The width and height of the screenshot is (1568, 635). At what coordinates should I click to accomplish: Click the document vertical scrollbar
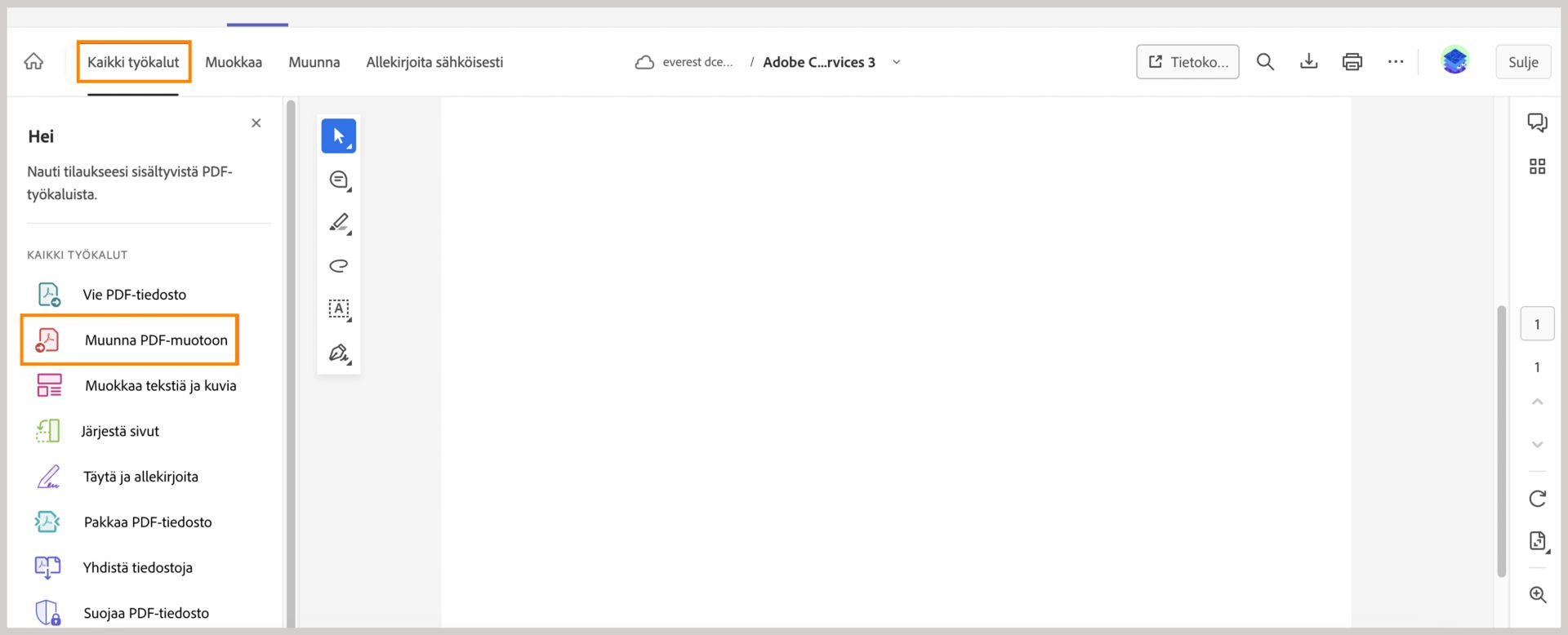coord(1501,441)
